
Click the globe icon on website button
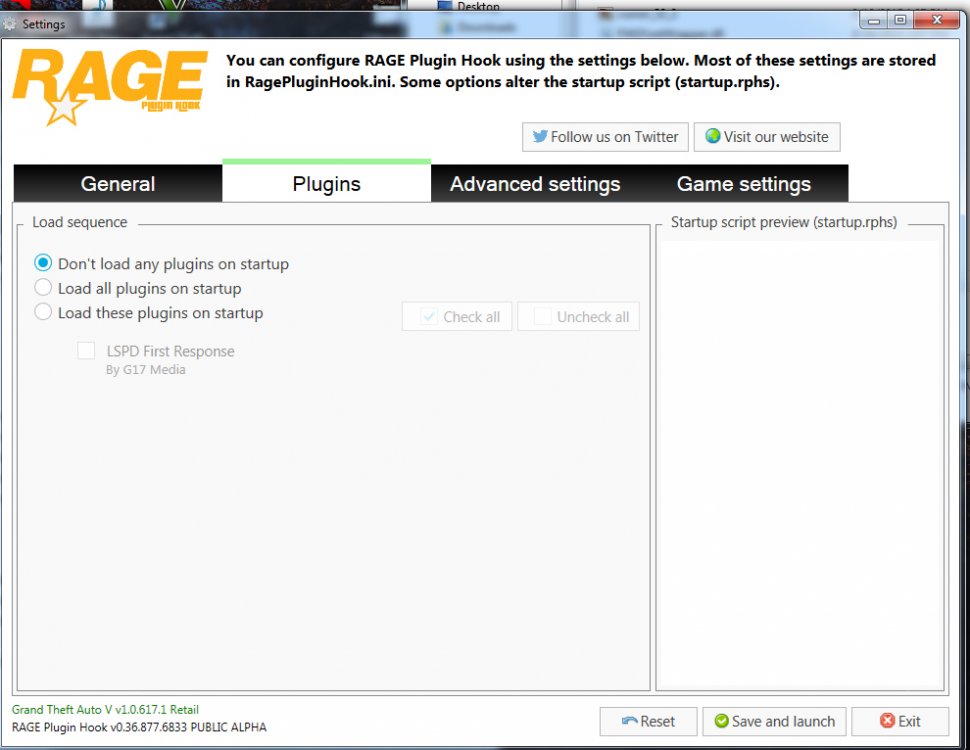point(713,136)
